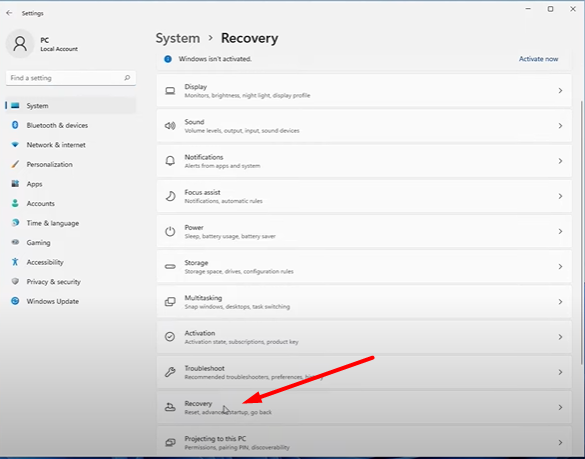Click the System monitor icon in sidebar

click(15, 106)
